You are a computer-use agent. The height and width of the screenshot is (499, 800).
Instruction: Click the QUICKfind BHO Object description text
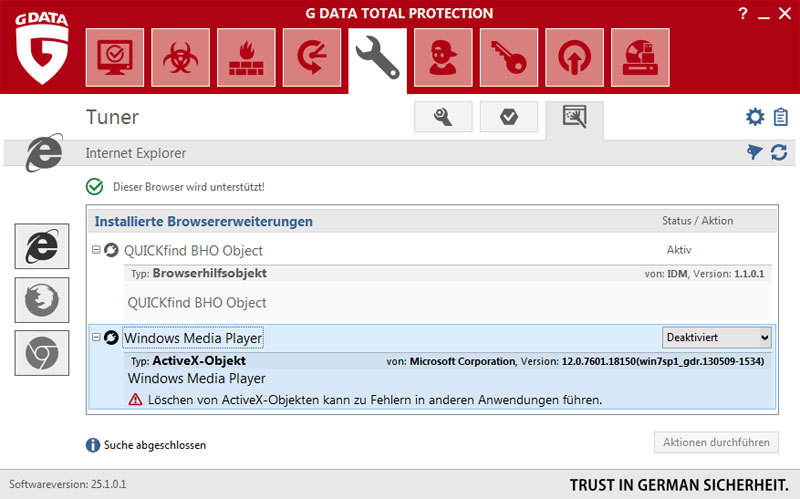click(x=197, y=303)
